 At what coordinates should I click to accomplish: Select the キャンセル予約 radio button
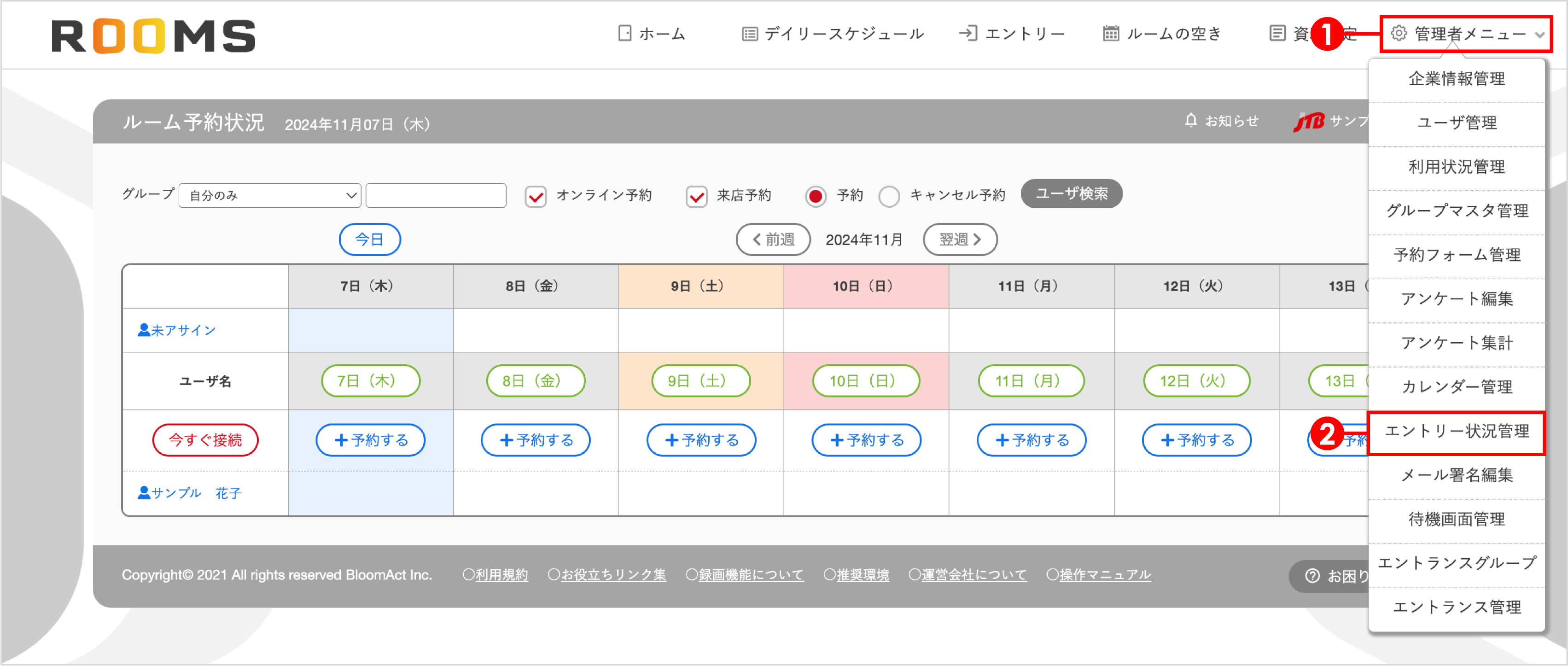pyautogui.click(x=889, y=196)
